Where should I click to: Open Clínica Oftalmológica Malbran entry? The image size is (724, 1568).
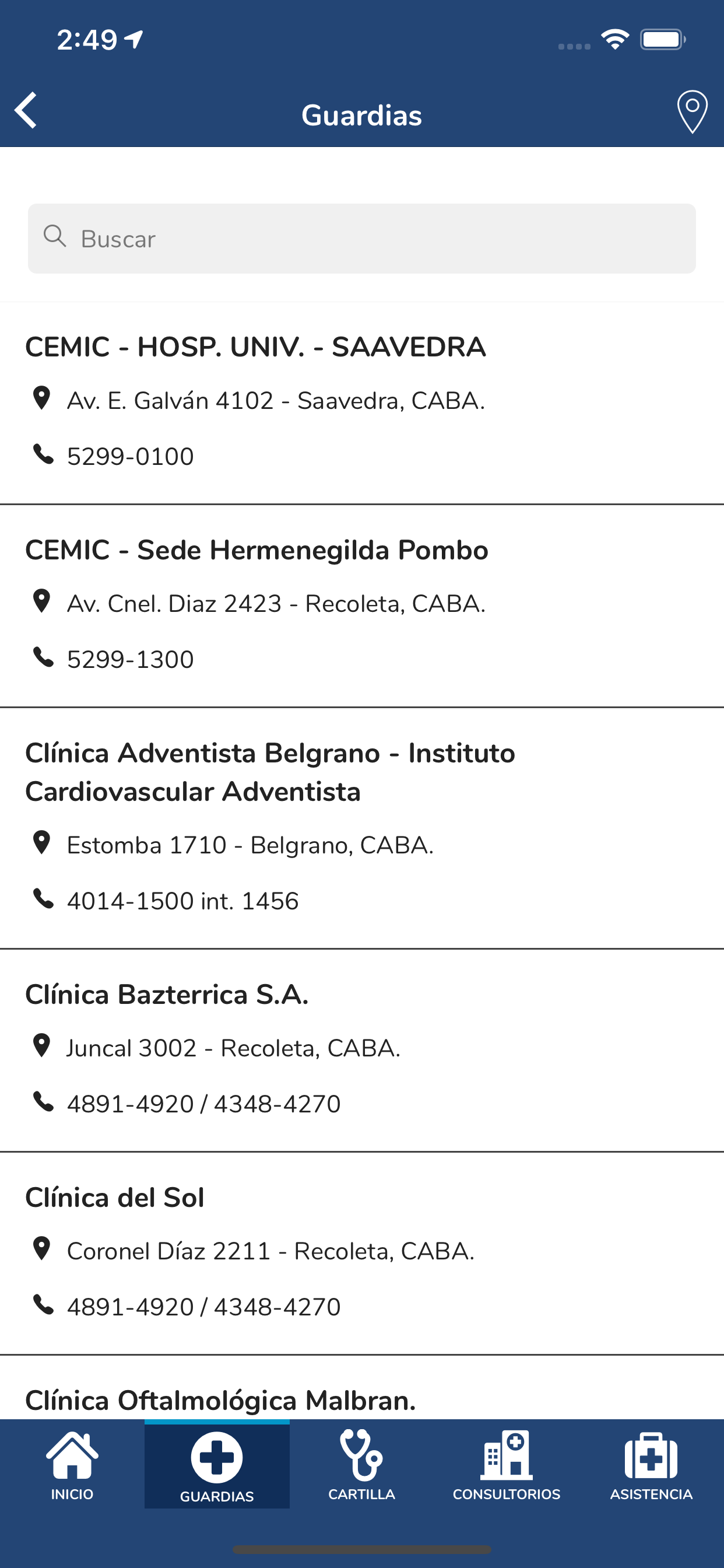(x=362, y=1388)
